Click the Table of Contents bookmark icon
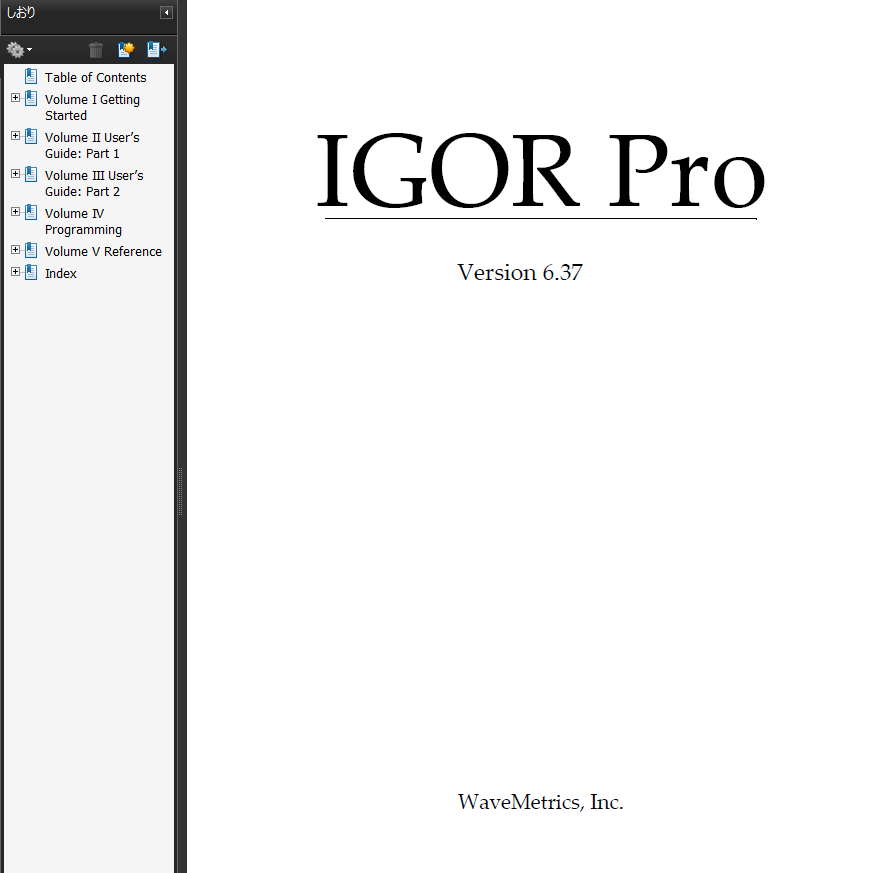883x873 pixels. point(31,77)
